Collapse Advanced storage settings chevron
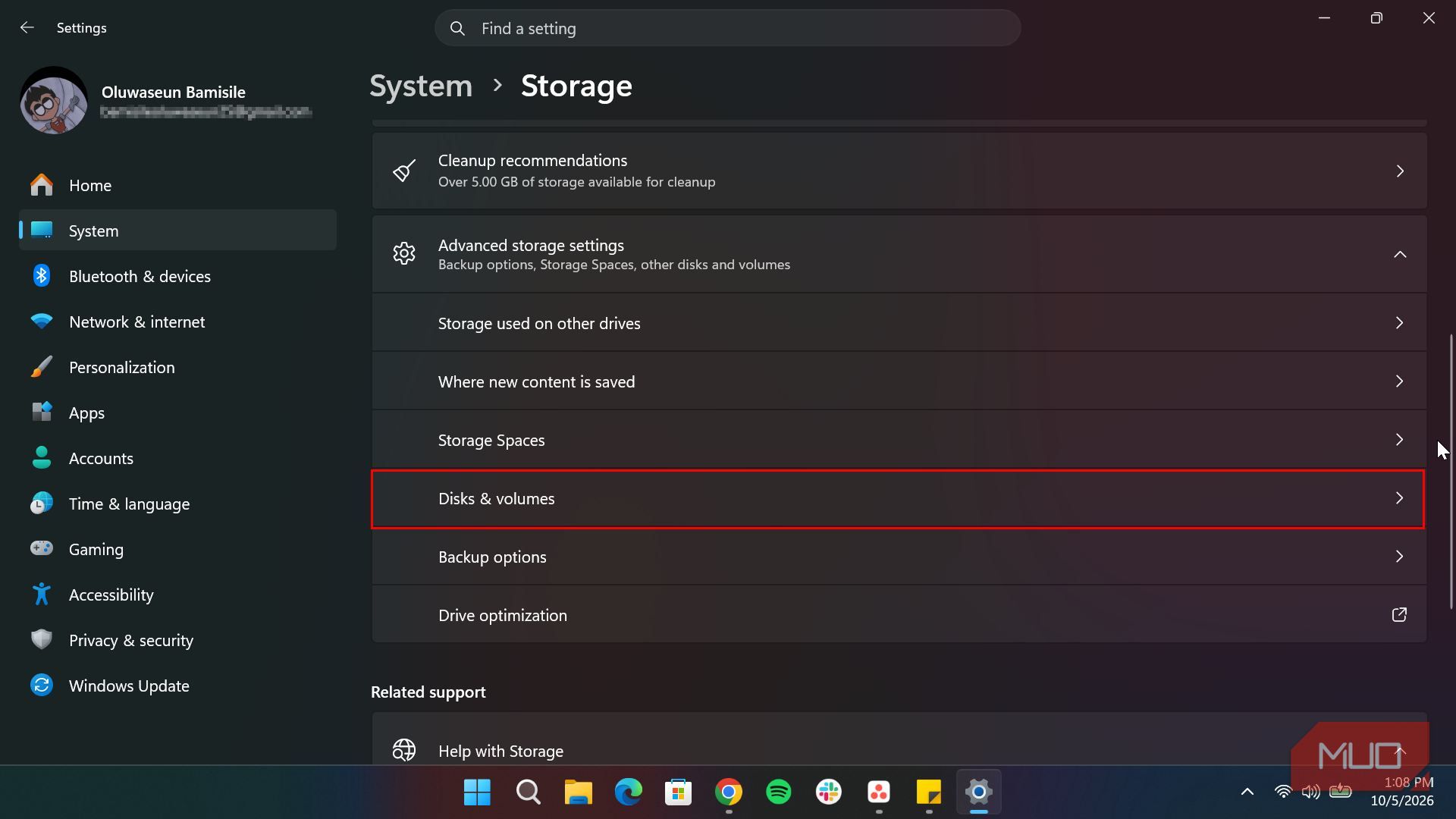The image size is (1456, 819). [1400, 254]
